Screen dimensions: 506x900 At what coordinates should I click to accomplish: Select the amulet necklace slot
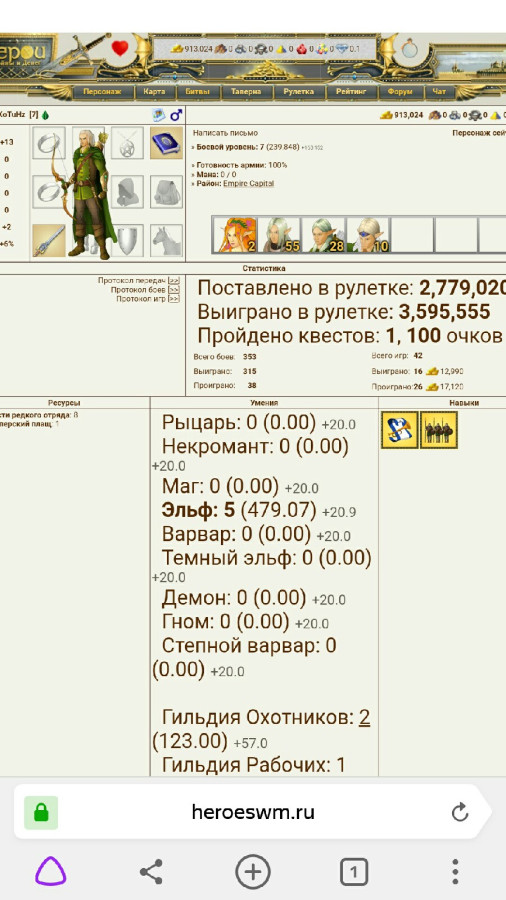click(x=127, y=143)
